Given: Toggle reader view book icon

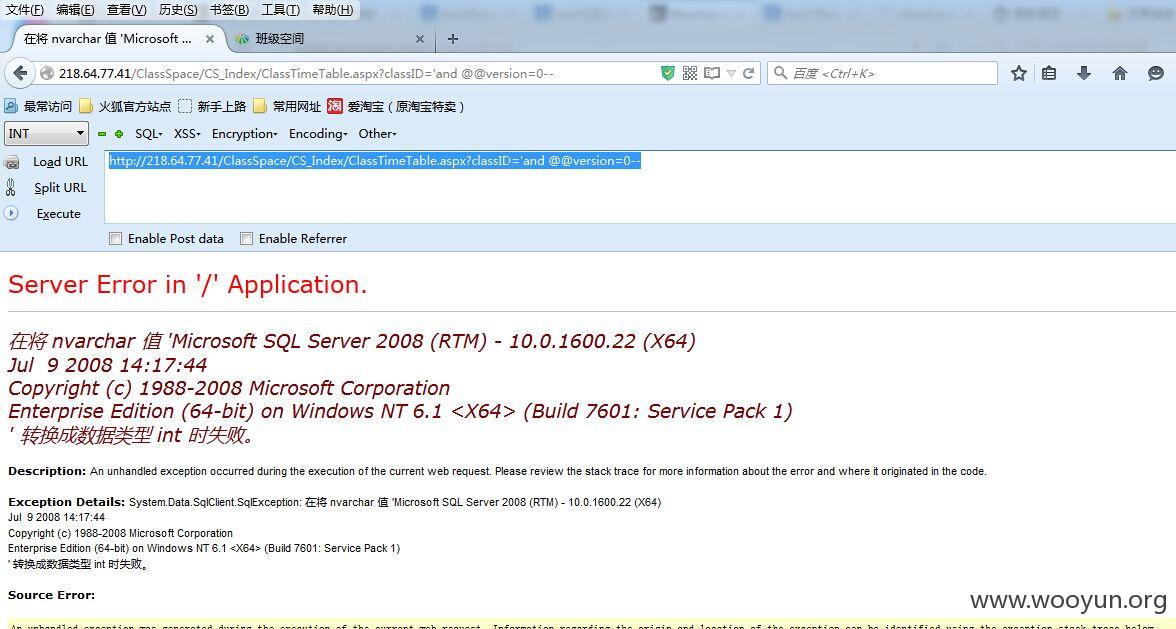Looking at the screenshot, I should (712, 73).
